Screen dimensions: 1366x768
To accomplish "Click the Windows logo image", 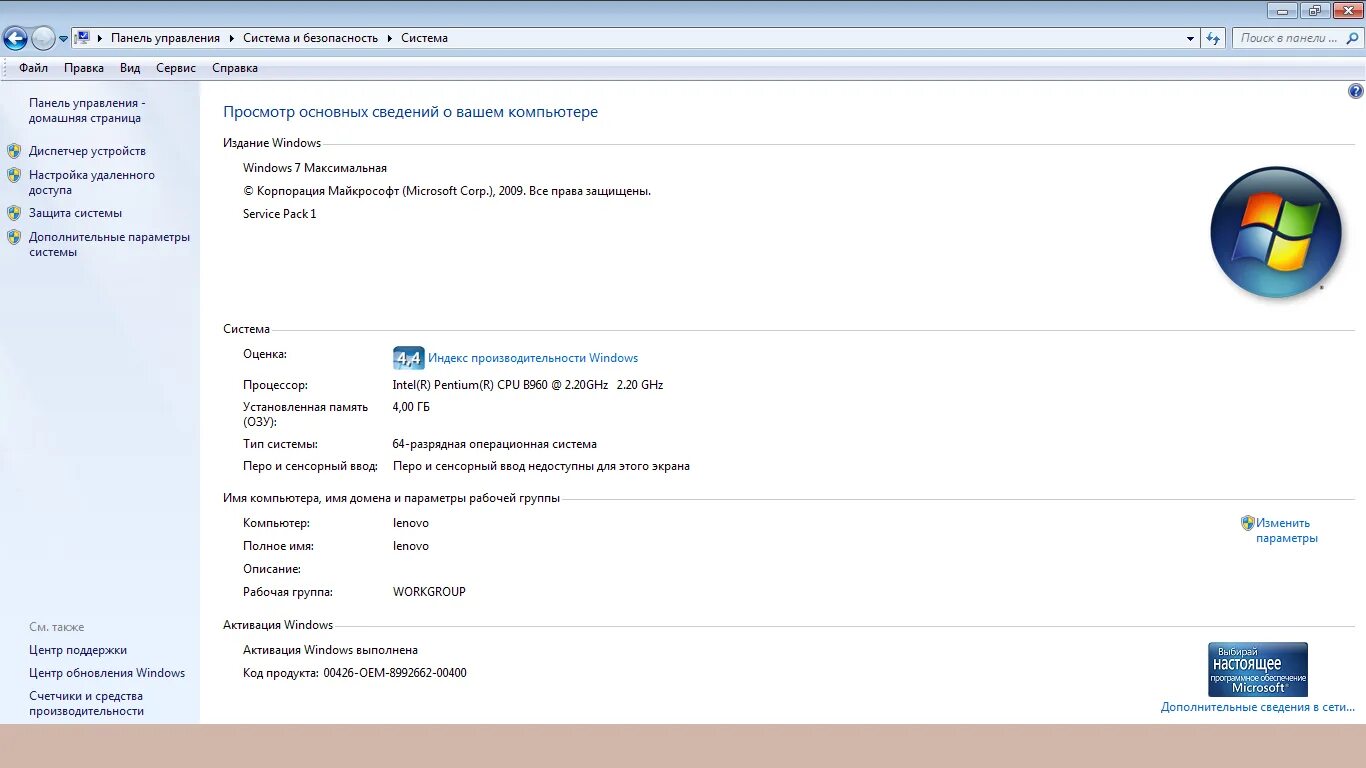I will [x=1276, y=232].
